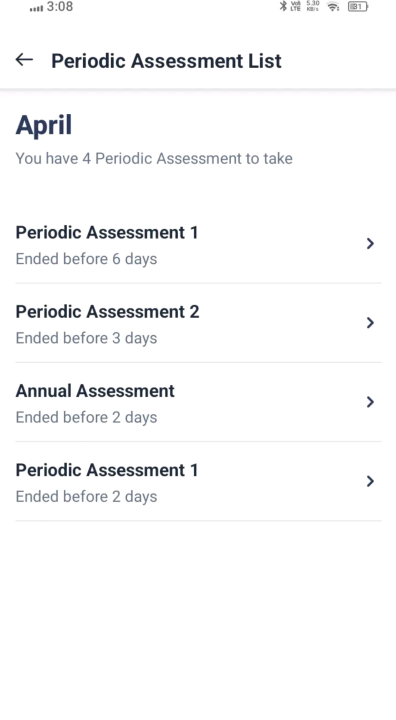
Task: Open Periodic Assessment 1 that ended 6 days ago
Action: click(198, 244)
